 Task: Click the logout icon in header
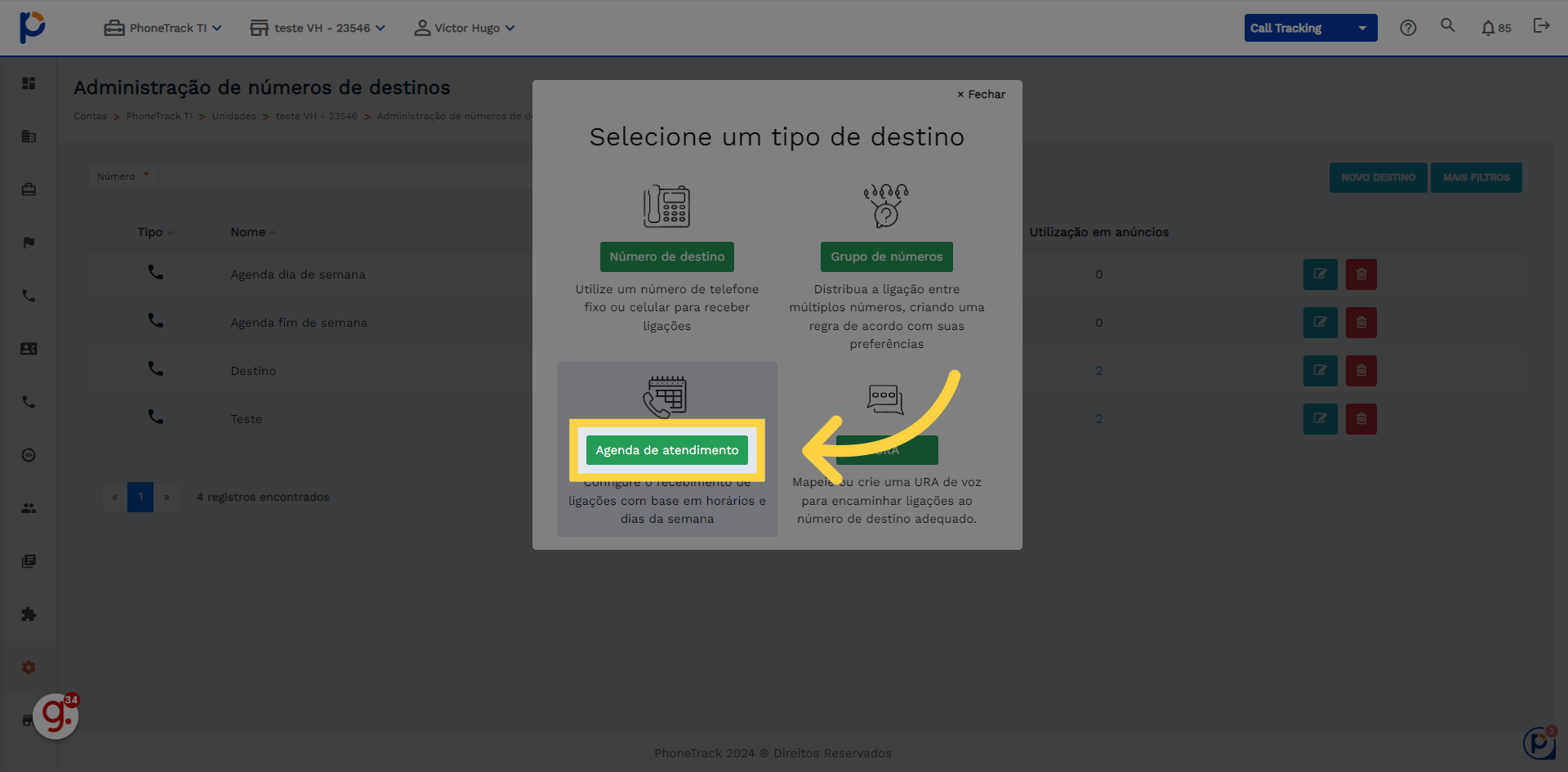pyautogui.click(x=1541, y=26)
